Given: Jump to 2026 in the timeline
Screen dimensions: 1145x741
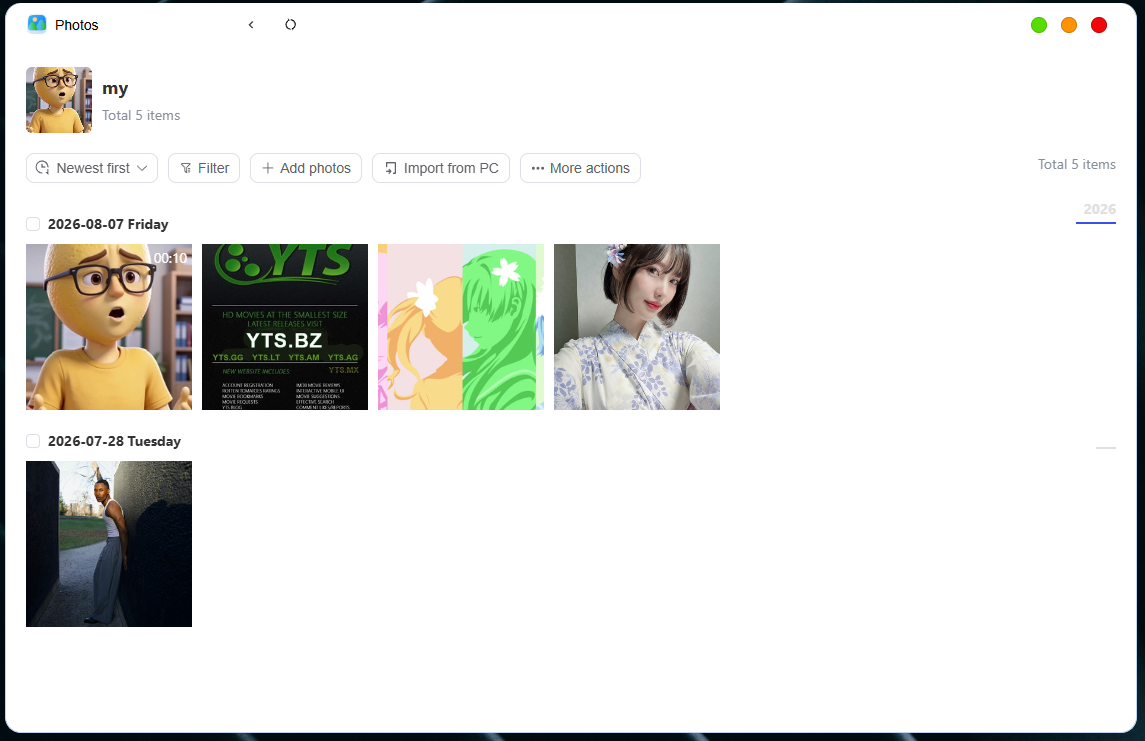Looking at the screenshot, I should tap(1099, 210).
